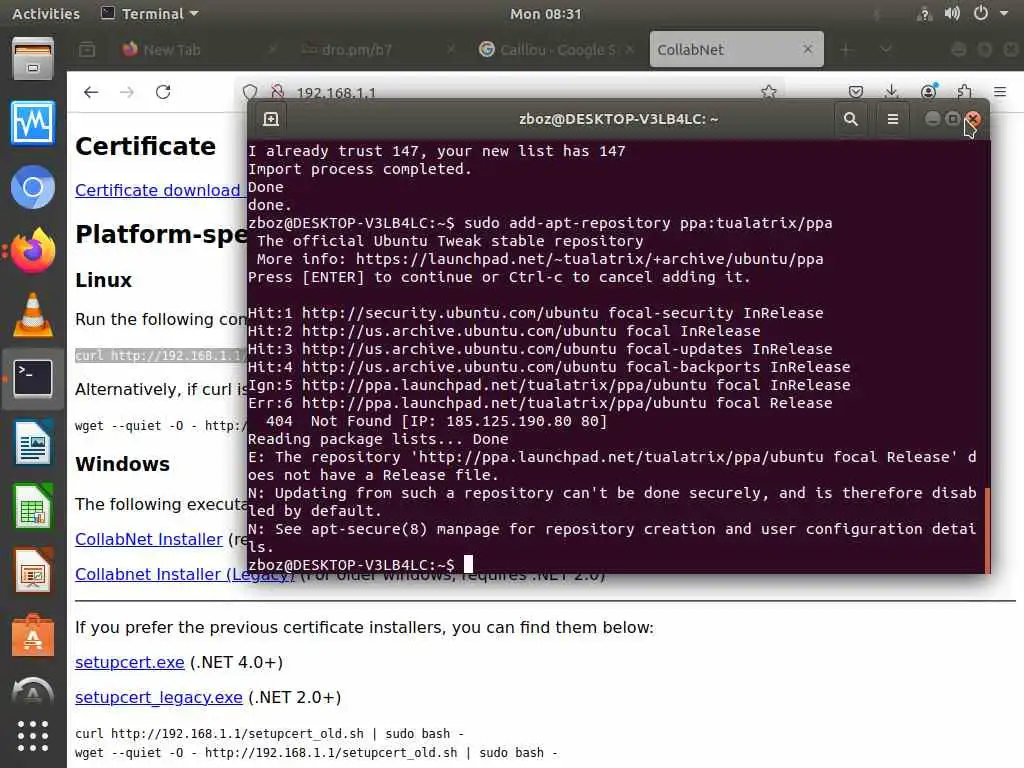Open LibreOffice Impress from the dock
The width and height of the screenshot is (1024, 768).
pos(33,569)
